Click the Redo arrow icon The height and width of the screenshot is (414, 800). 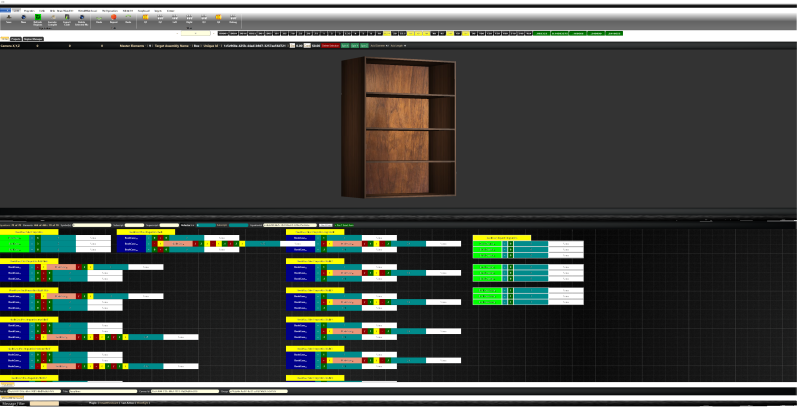point(128,18)
